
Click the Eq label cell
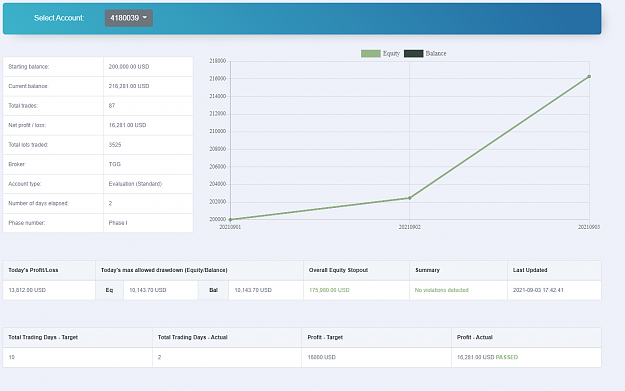click(x=109, y=290)
